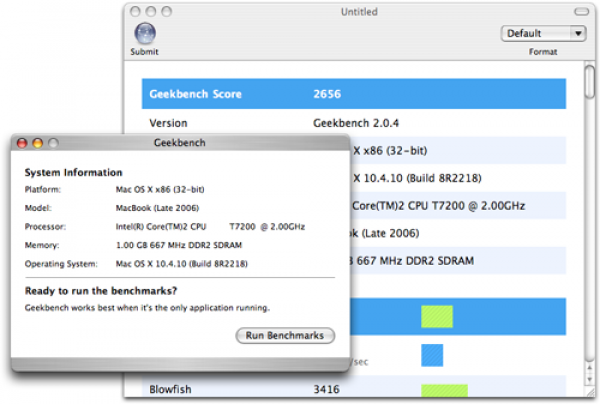Select the Geekbench Score header row

click(354, 94)
